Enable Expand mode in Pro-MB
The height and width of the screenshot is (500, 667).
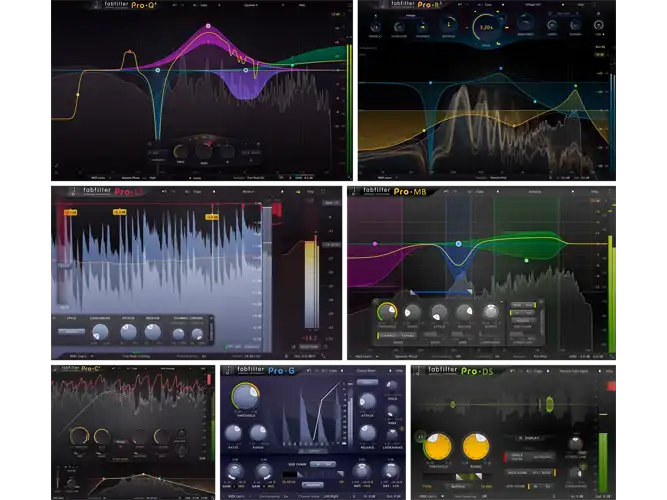tap(407, 335)
